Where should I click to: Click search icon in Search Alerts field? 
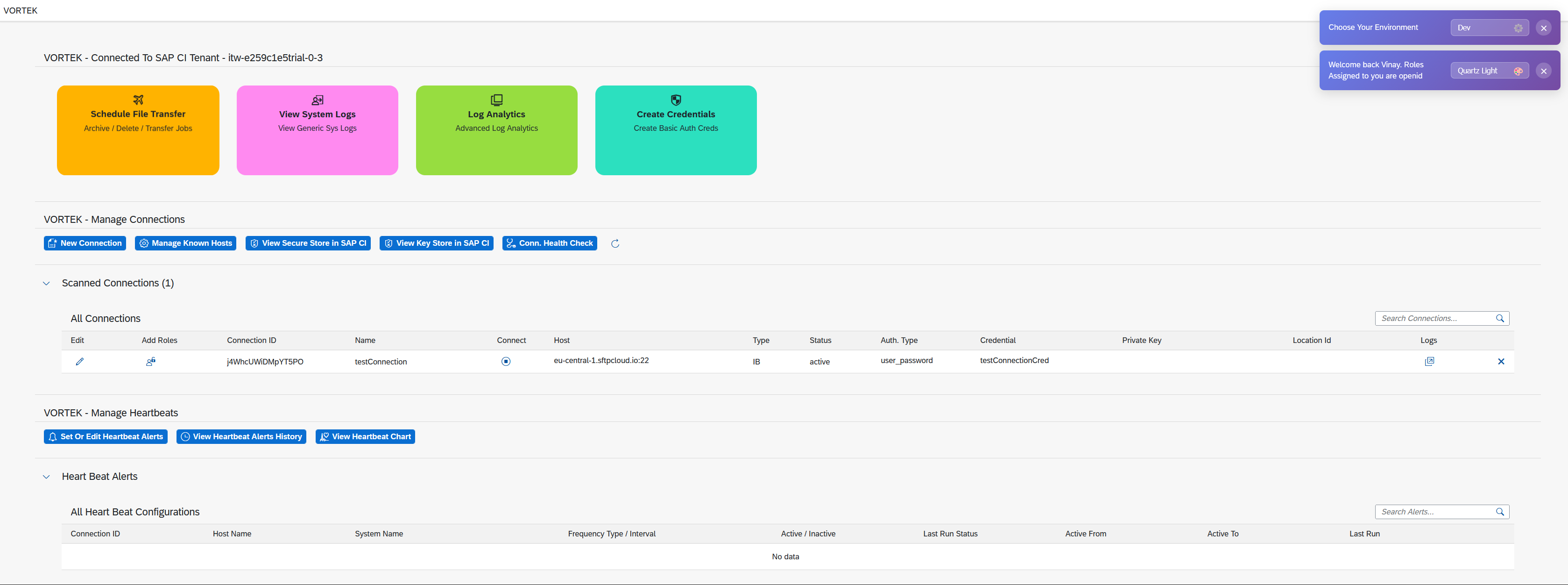pos(1500,512)
